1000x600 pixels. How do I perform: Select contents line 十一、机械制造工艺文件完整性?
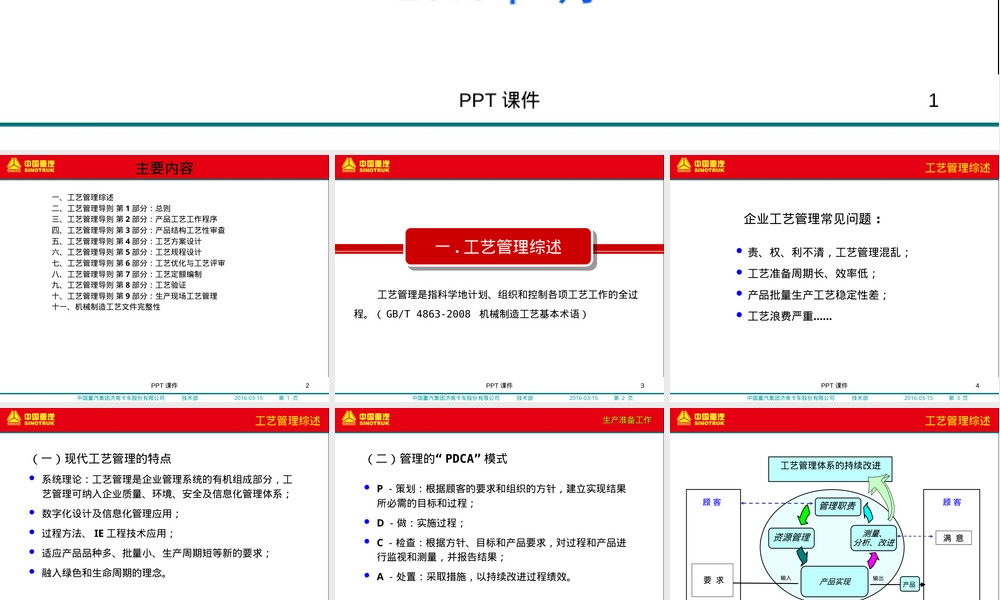pyautogui.click(x=106, y=307)
